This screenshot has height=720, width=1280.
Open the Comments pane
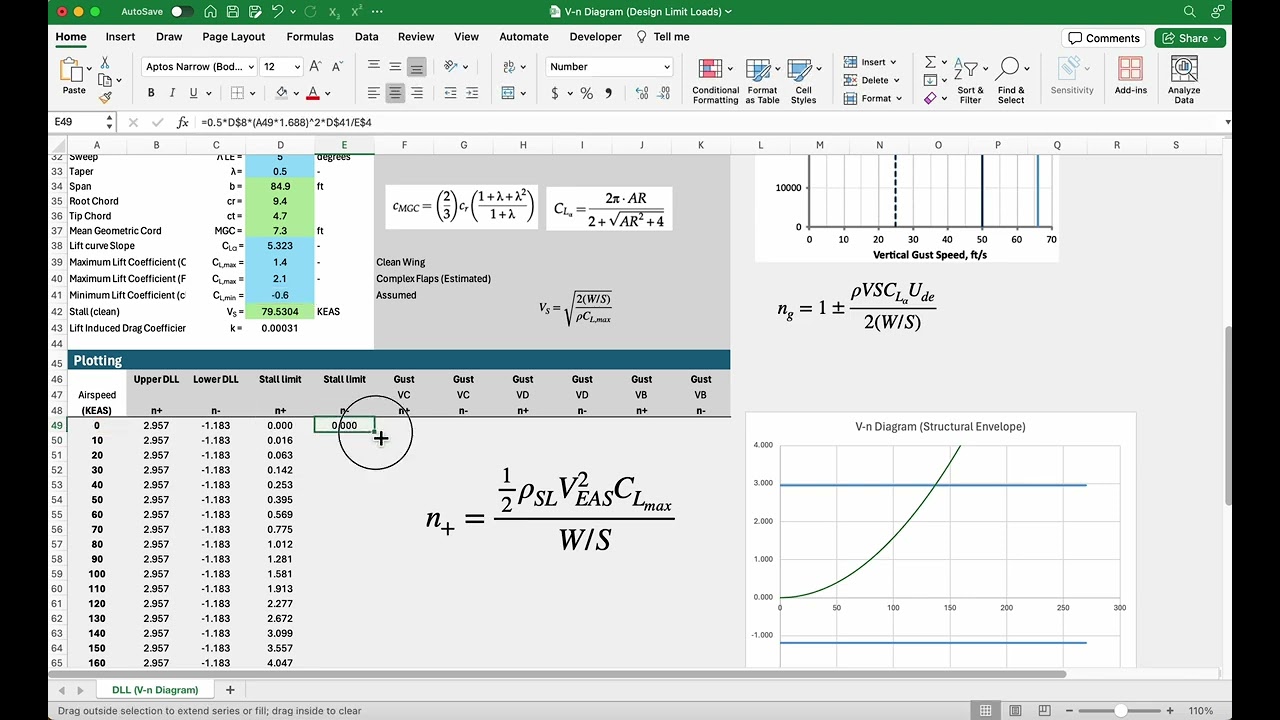1104,38
